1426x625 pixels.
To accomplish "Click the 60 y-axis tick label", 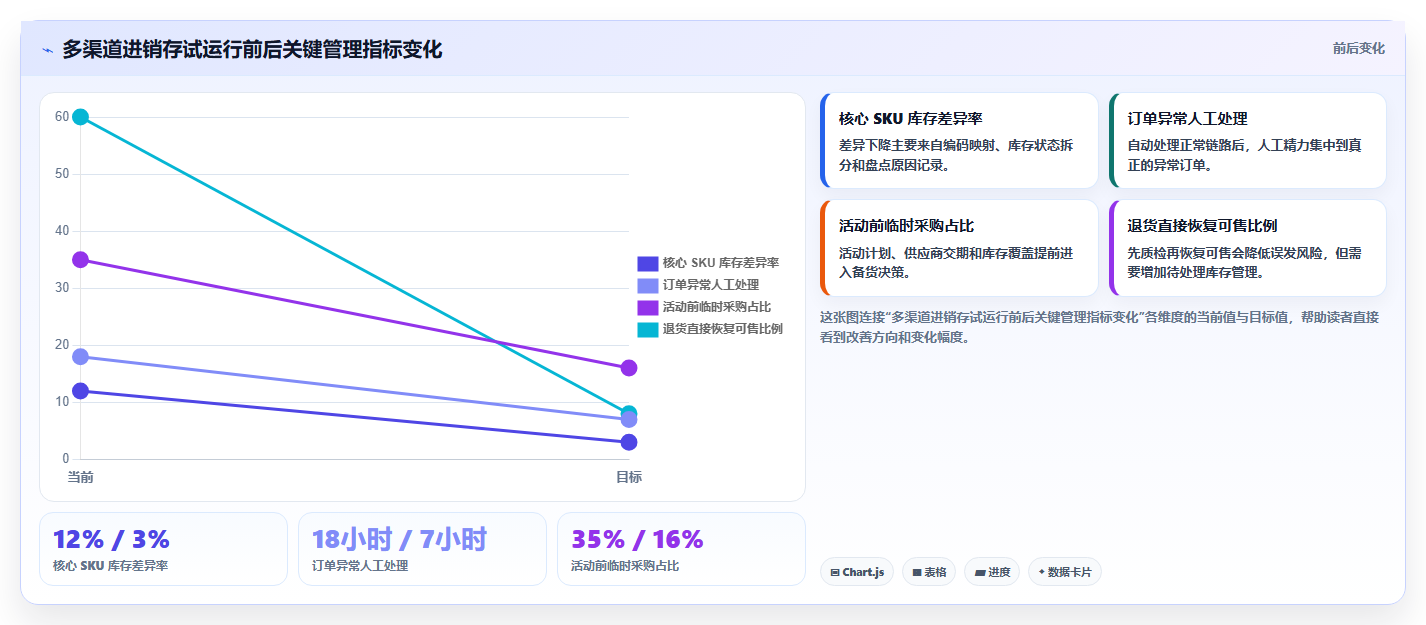I will [x=62, y=117].
